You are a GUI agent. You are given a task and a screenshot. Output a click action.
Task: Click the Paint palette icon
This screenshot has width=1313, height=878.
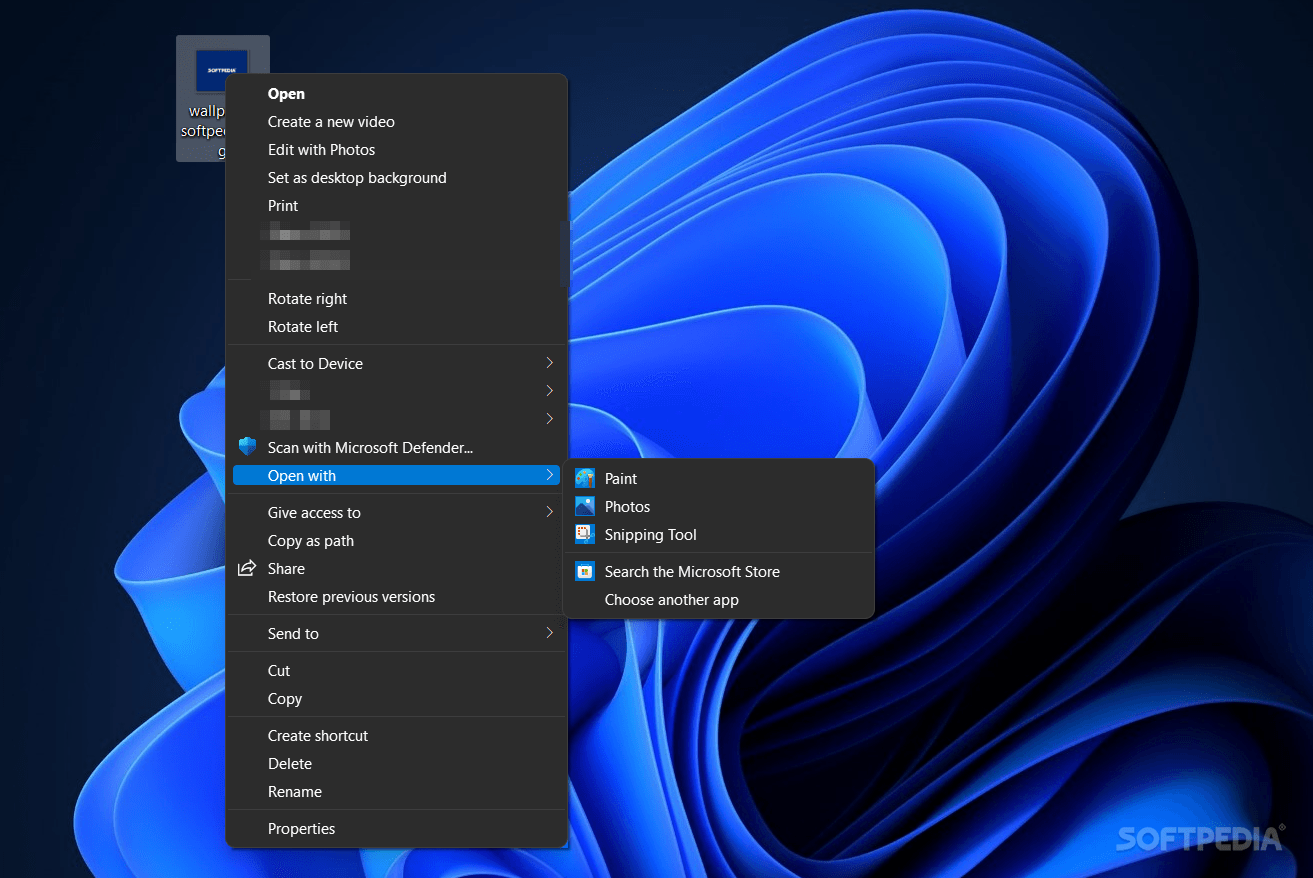click(585, 478)
